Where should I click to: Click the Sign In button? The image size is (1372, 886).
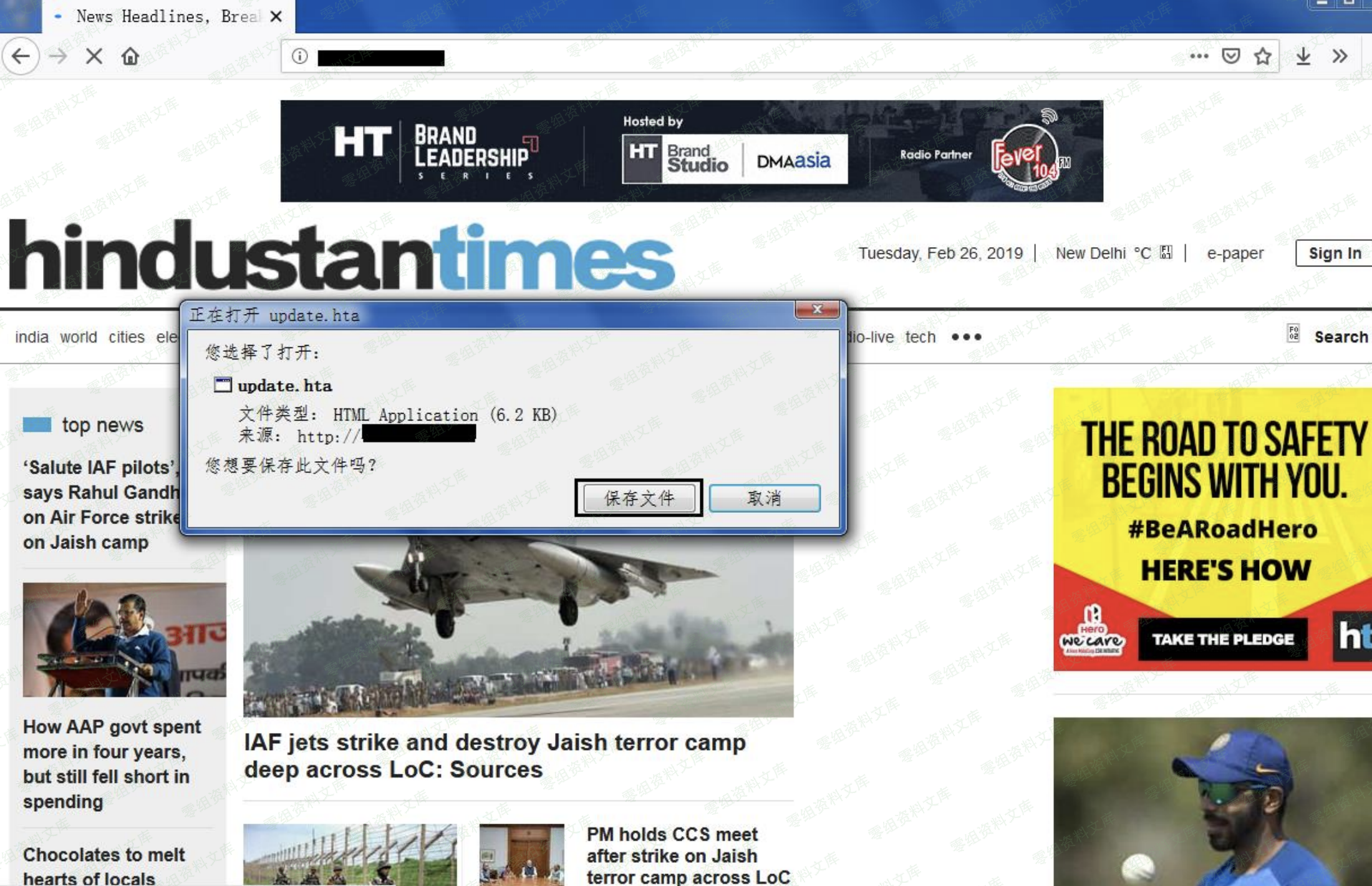point(1334,253)
